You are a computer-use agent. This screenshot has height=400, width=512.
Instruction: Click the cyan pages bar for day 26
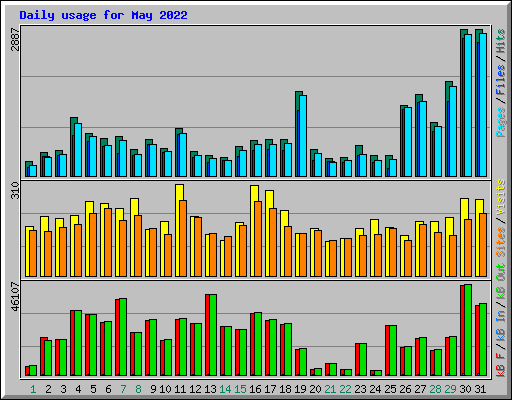tap(408, 142)
